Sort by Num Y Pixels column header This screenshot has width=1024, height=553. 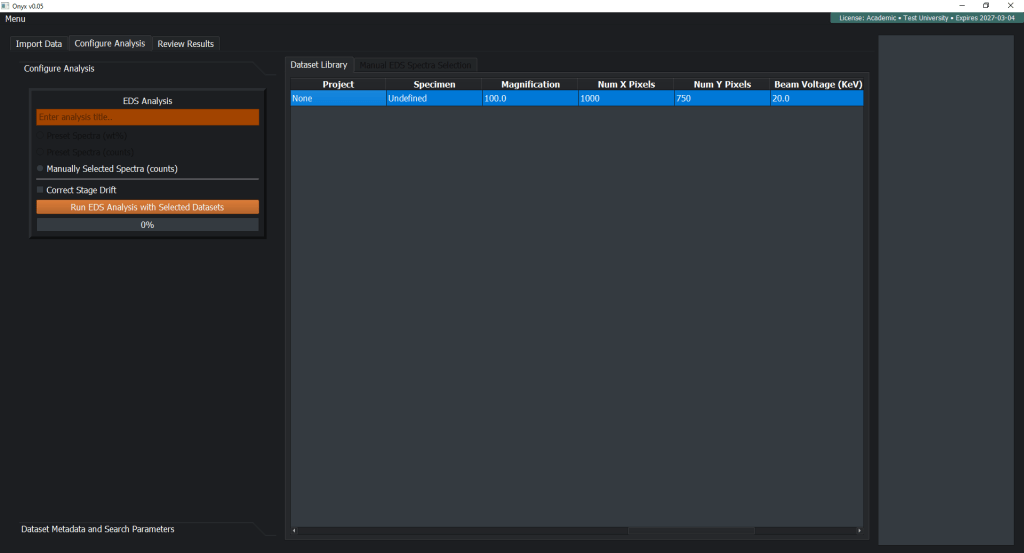(x=722, y=84)
